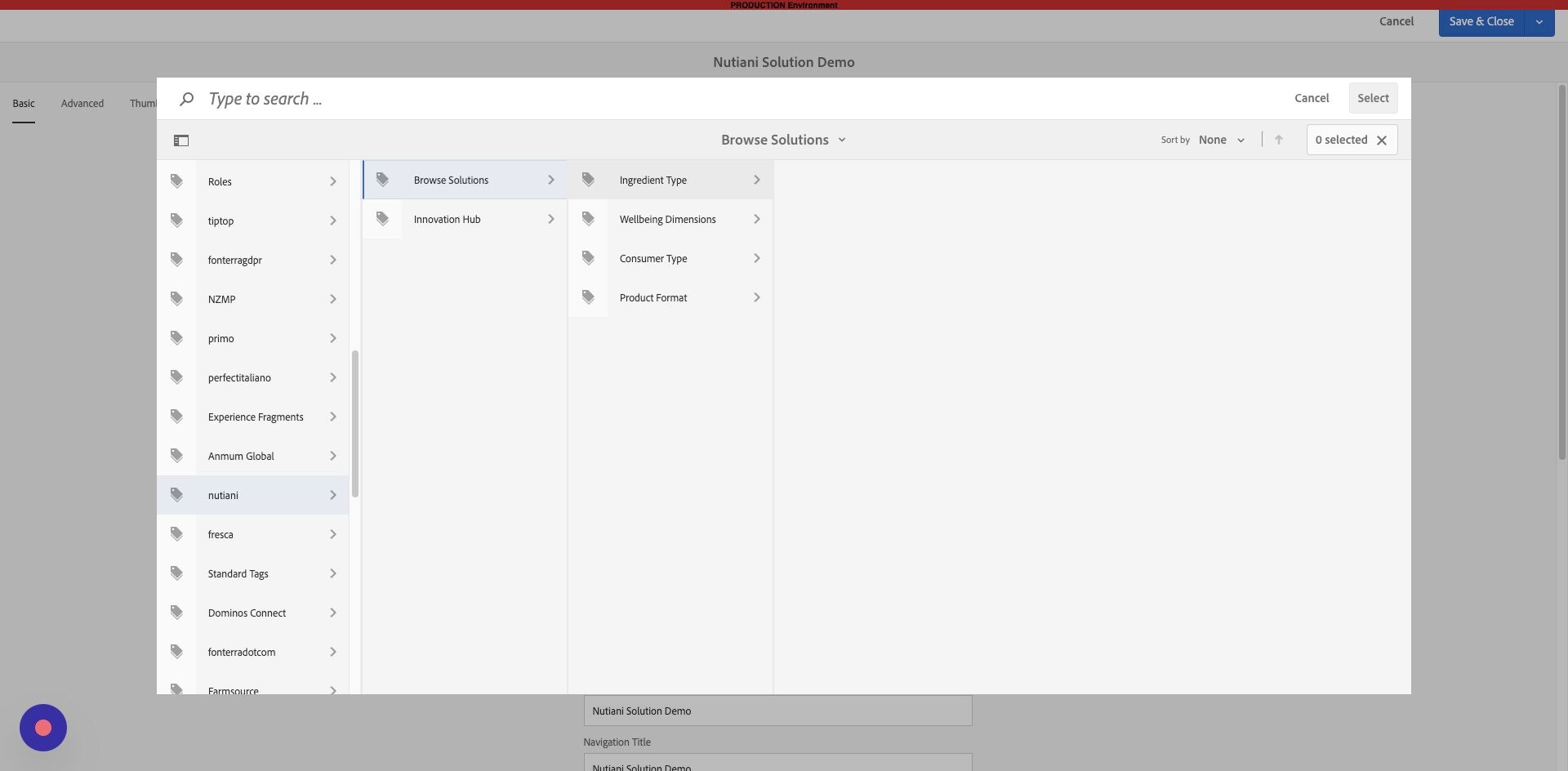Click the round purple record button
Viewport: 1568px width, 771px height.
[43, 728]
